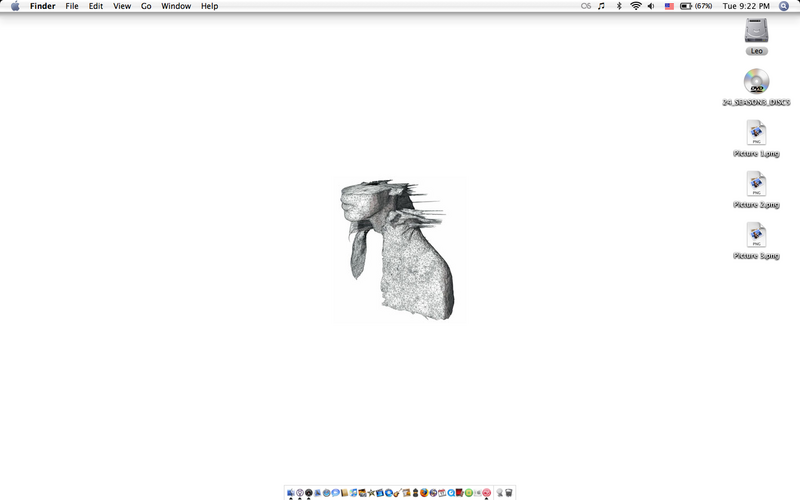The width and height of the screenshot is (800, 500).
Task: Open the volume control in menu bar
Action: click(651, 6)
